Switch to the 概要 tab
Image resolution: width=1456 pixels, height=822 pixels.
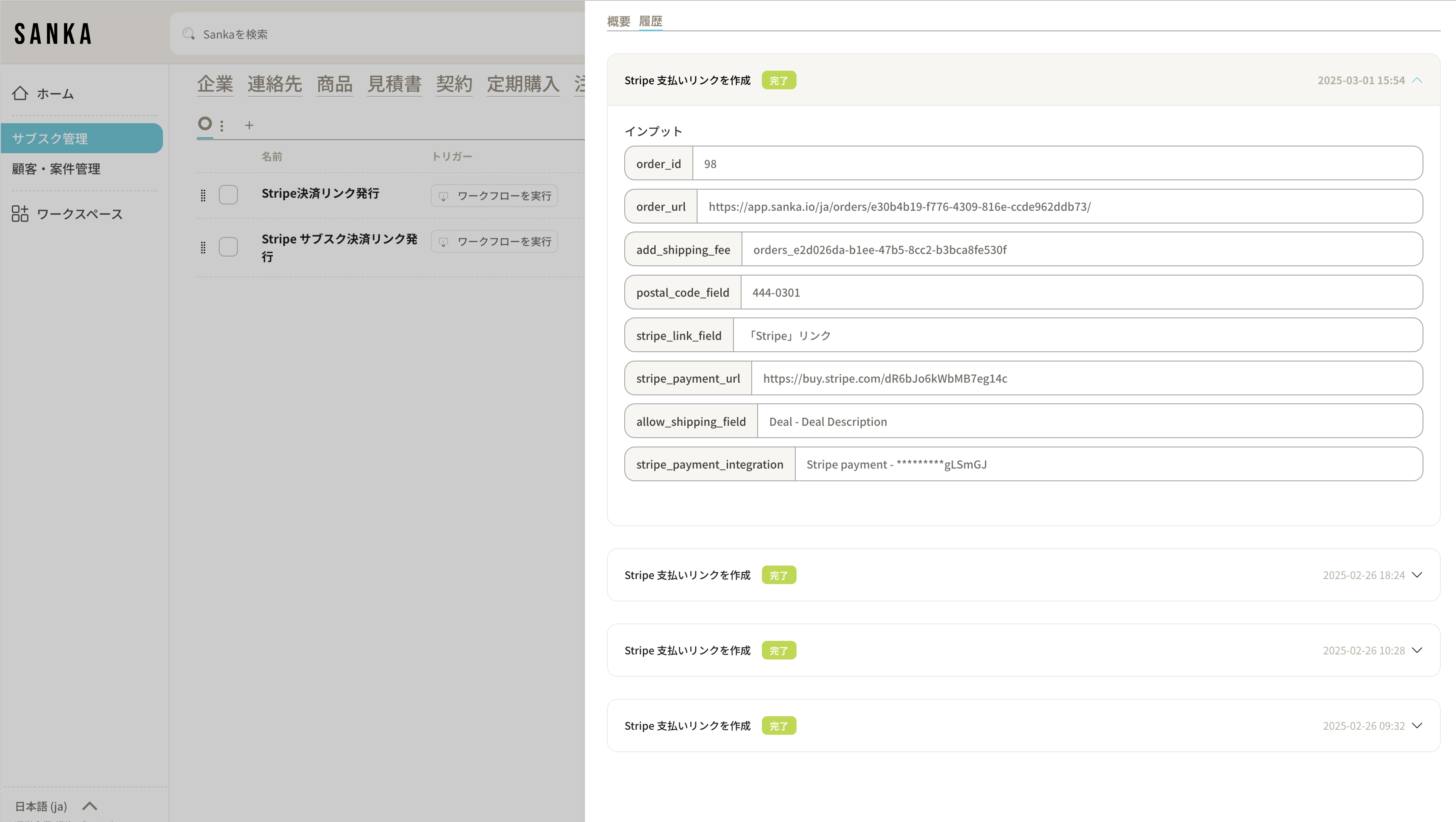pyautogui.click(x=618, y=22)
